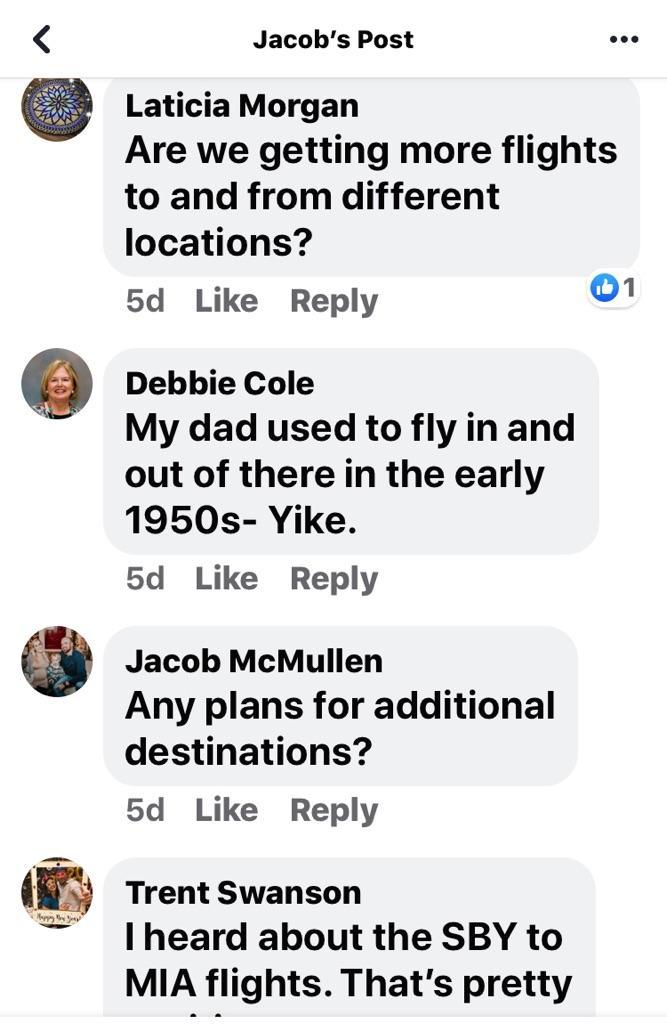Screen dimensions: 667x1024
Task: Like Debbie Cole's comment
Action: point(226,578)
